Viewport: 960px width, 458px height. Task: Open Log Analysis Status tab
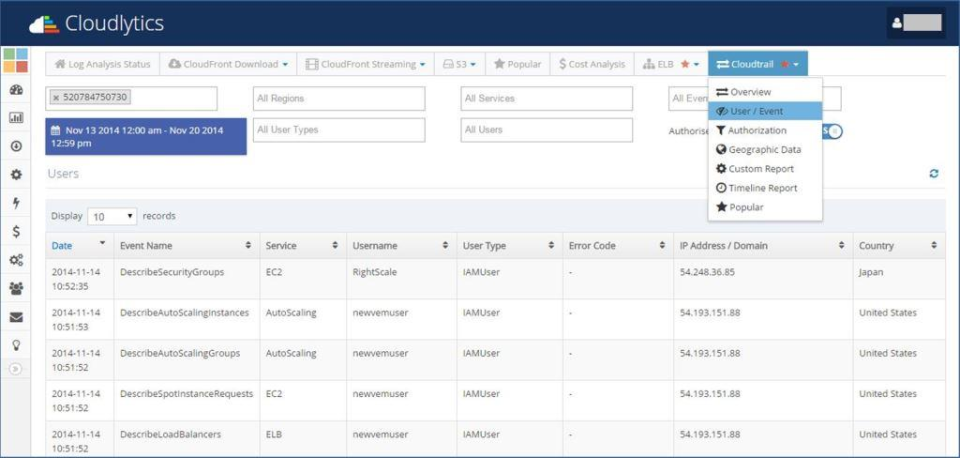pyautogui.click(x=102, y=64)
